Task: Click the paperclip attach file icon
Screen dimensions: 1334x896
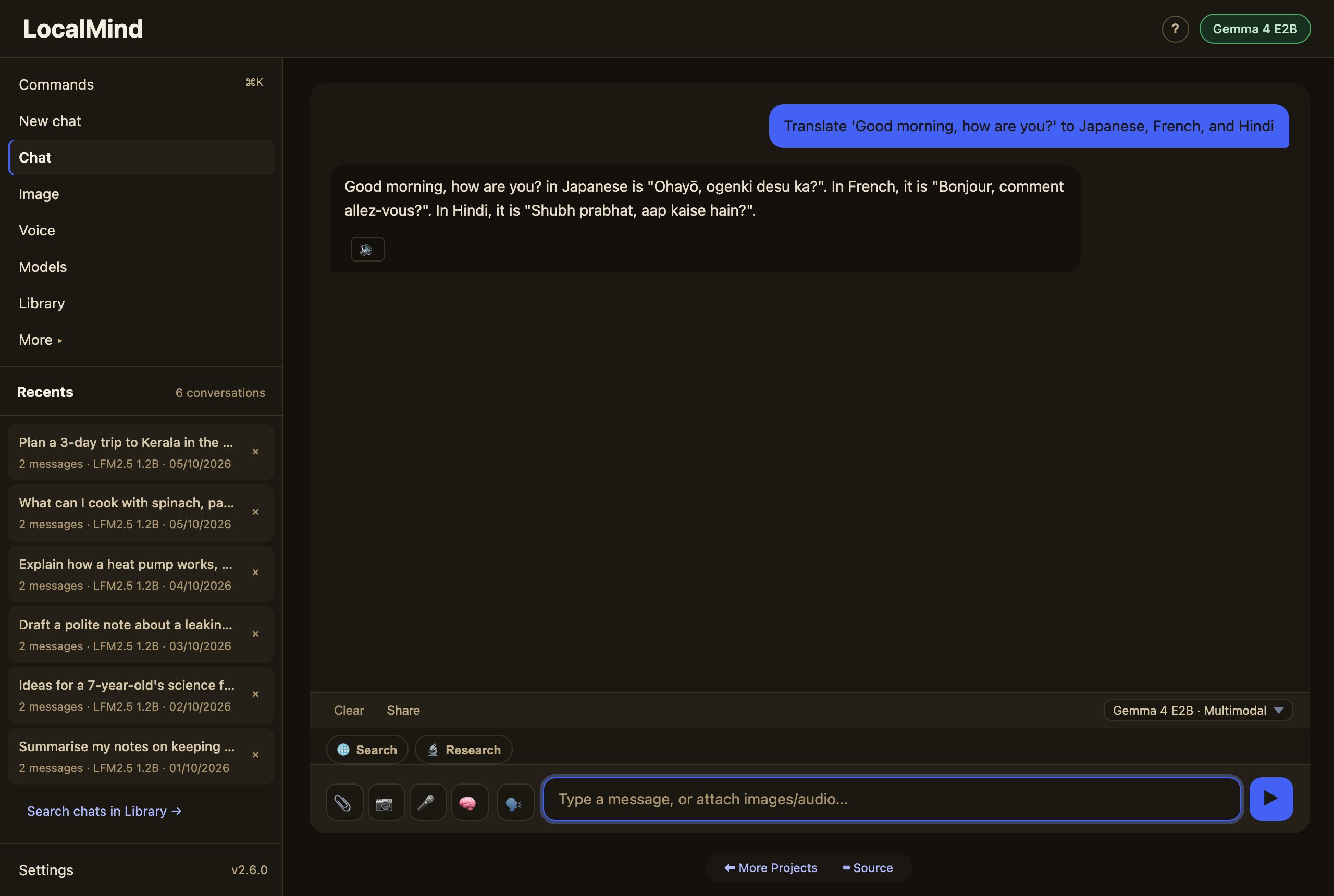Action: [x=344, y=802]
